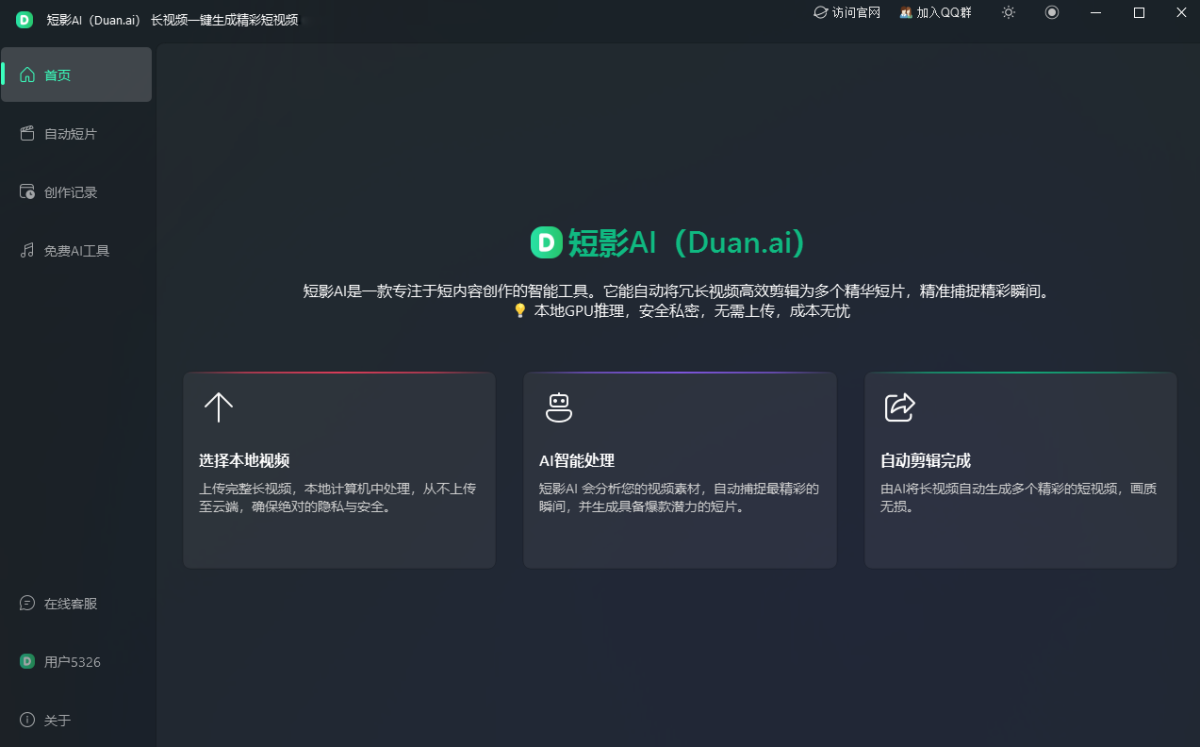The width and height of the screenshot is (1200, 747).
Task: Click the 选择本地视频 card
Action: [339, 470]
